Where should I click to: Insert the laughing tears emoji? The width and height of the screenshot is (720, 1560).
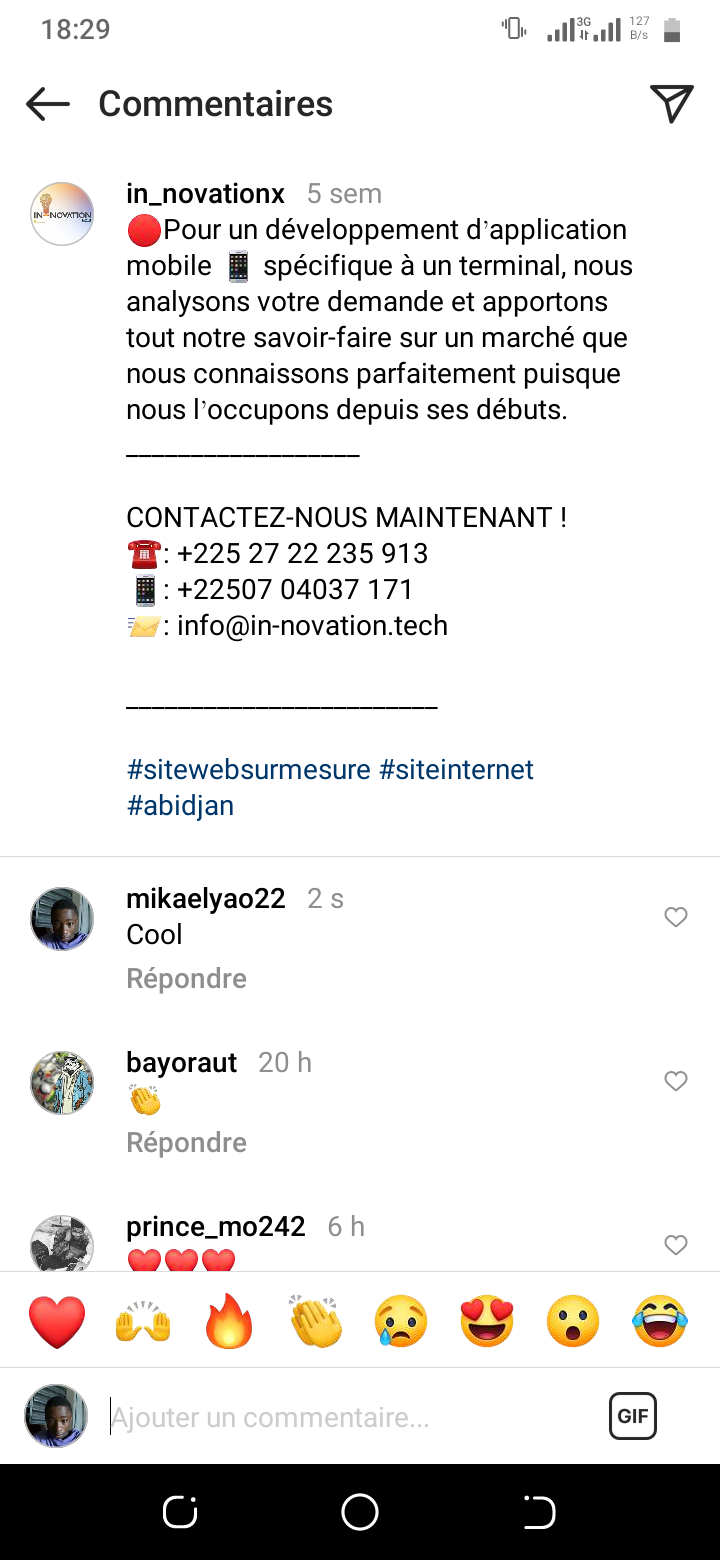660,1321
